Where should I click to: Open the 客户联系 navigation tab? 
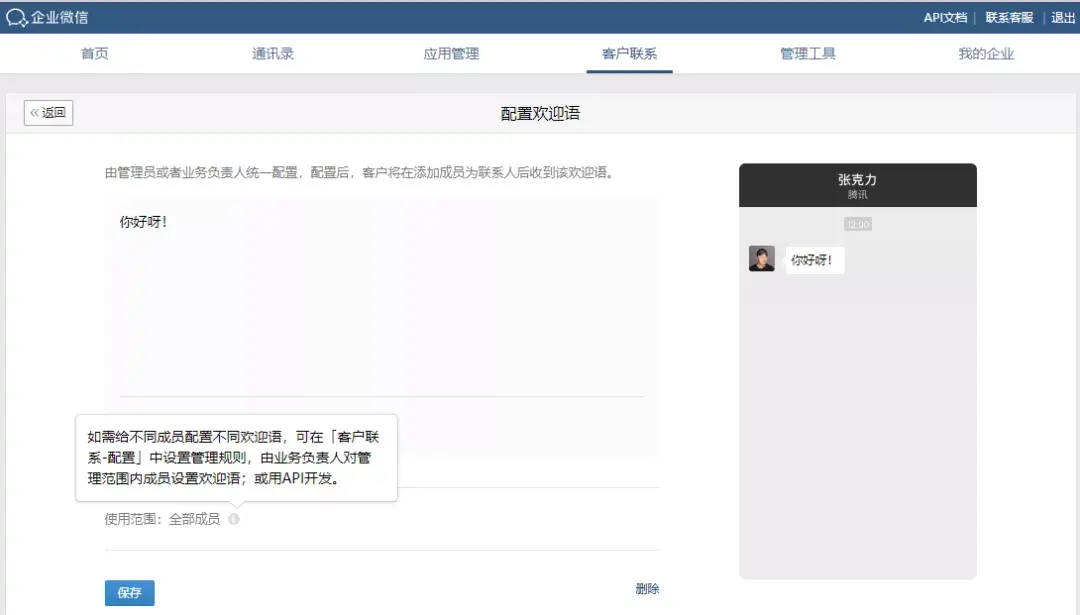tap(628, 55)
